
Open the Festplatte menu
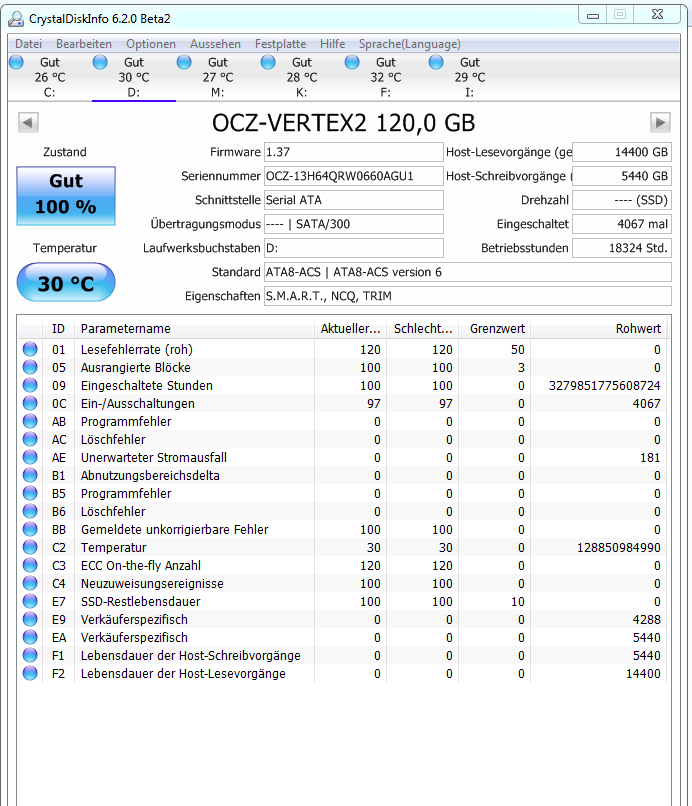tap(280, 44)
